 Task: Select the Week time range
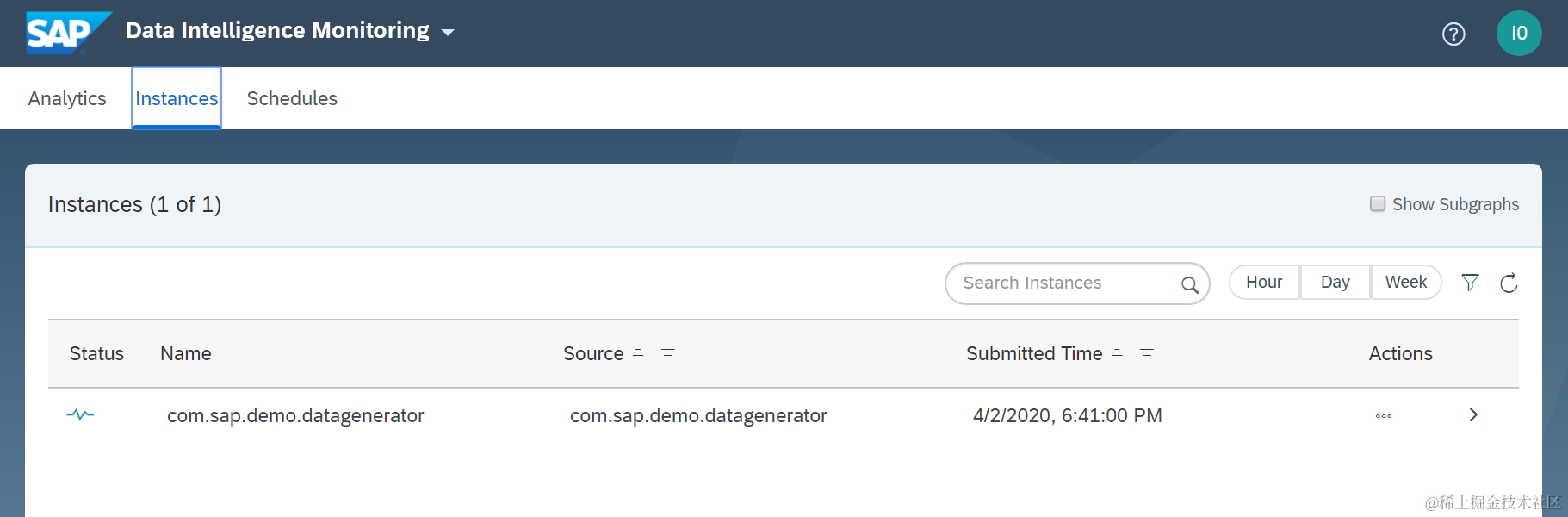pos(1406,282)
